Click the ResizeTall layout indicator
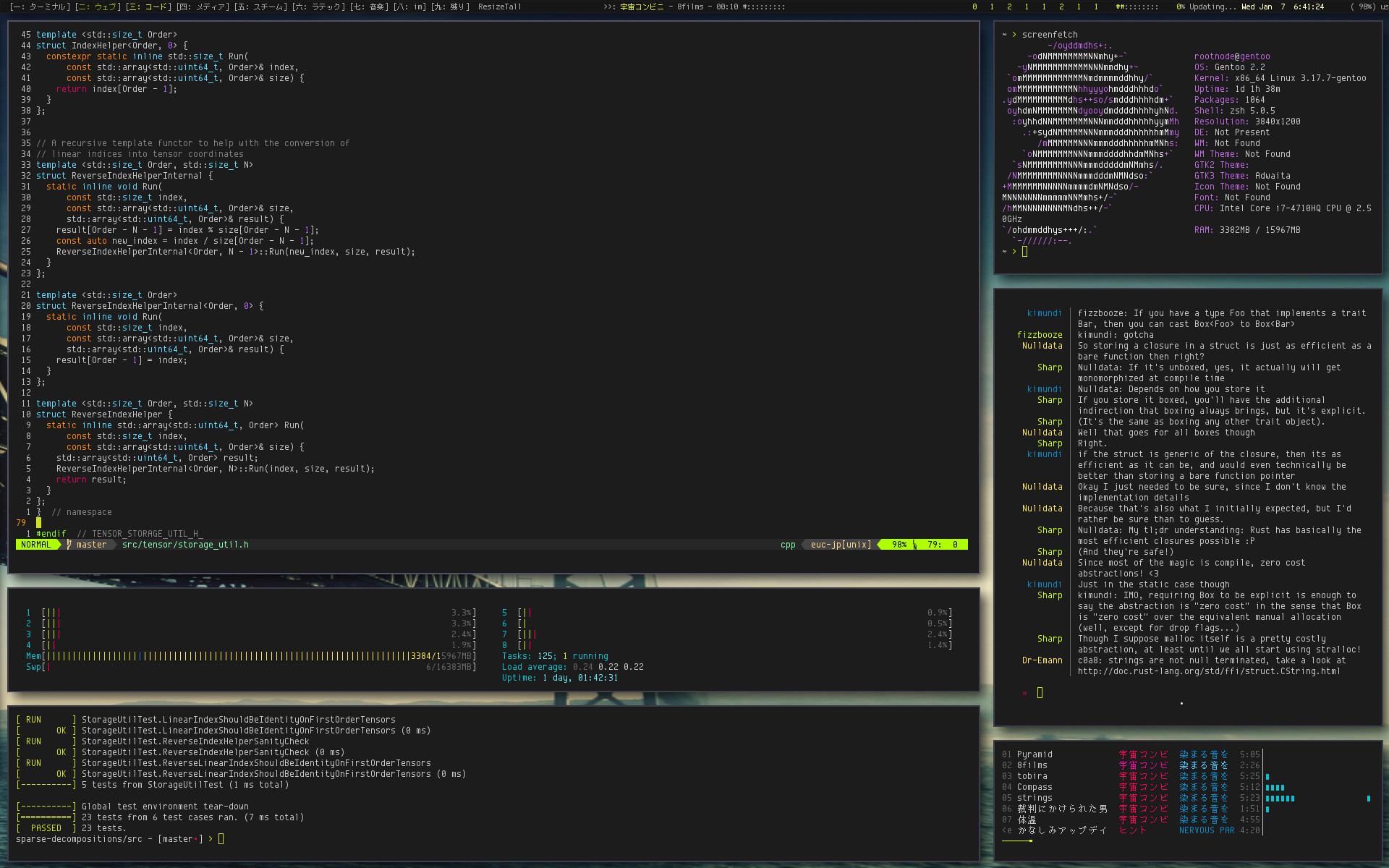The width and height of the screenshot is (1389, 868). pyautogui.click(x=499, y=7)
